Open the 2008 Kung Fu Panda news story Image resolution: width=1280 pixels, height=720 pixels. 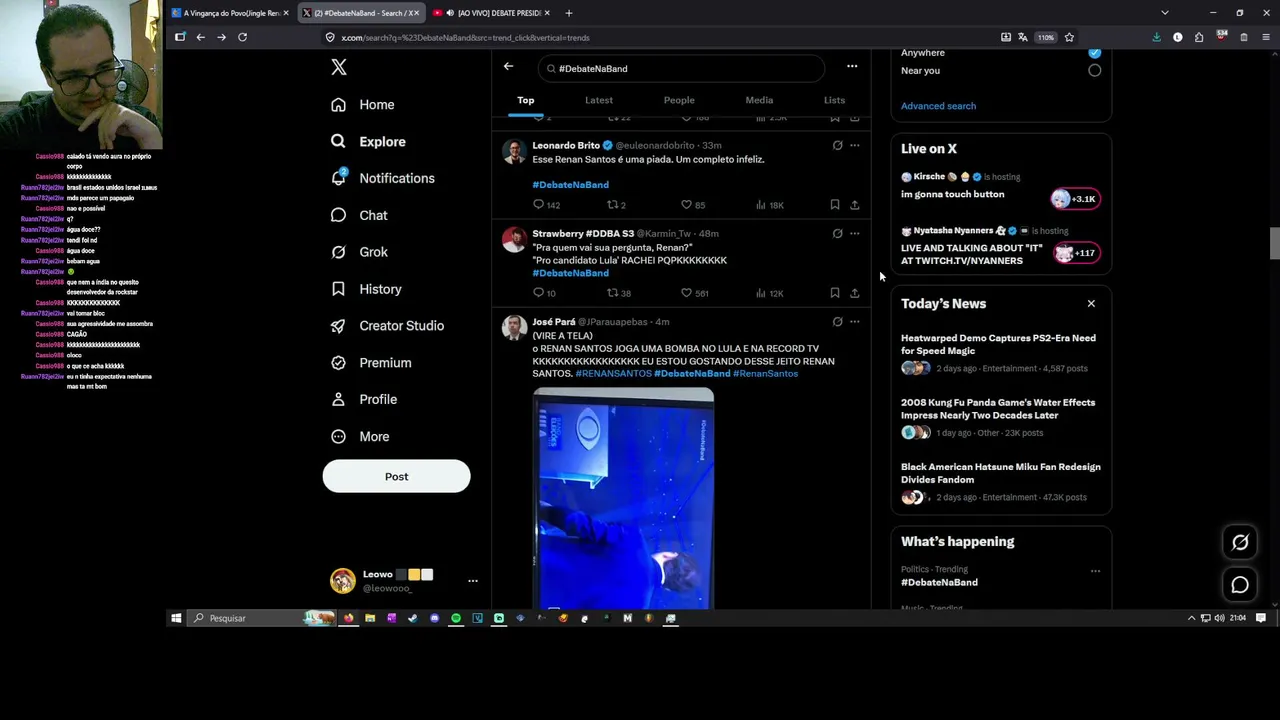pos(1001,418)
